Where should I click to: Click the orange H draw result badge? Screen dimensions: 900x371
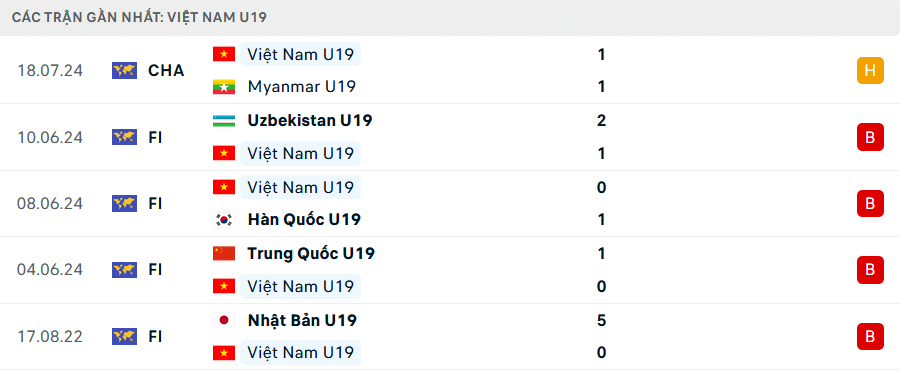870,71
